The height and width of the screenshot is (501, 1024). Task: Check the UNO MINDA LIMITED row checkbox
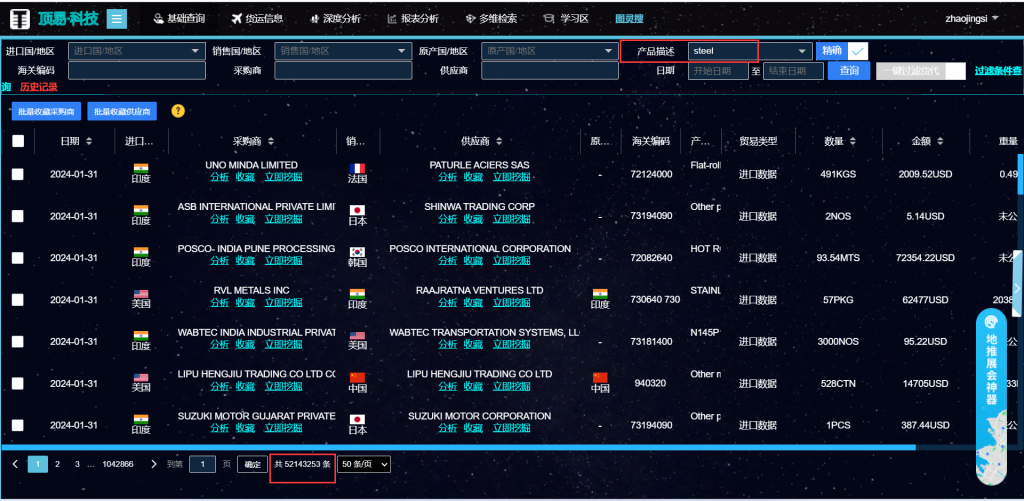[18, 174]
